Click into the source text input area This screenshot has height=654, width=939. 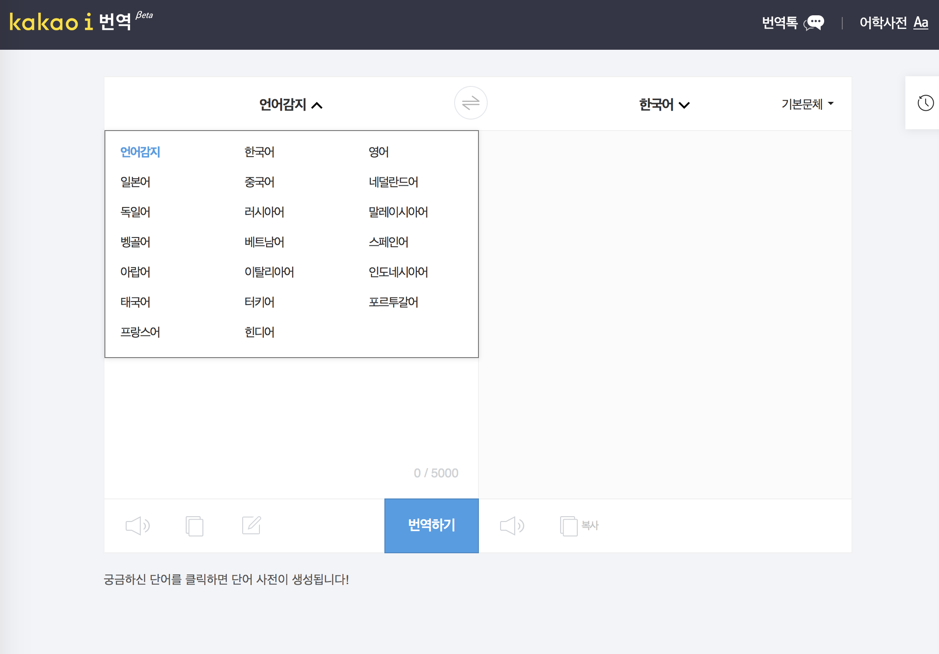coord(291,413)
